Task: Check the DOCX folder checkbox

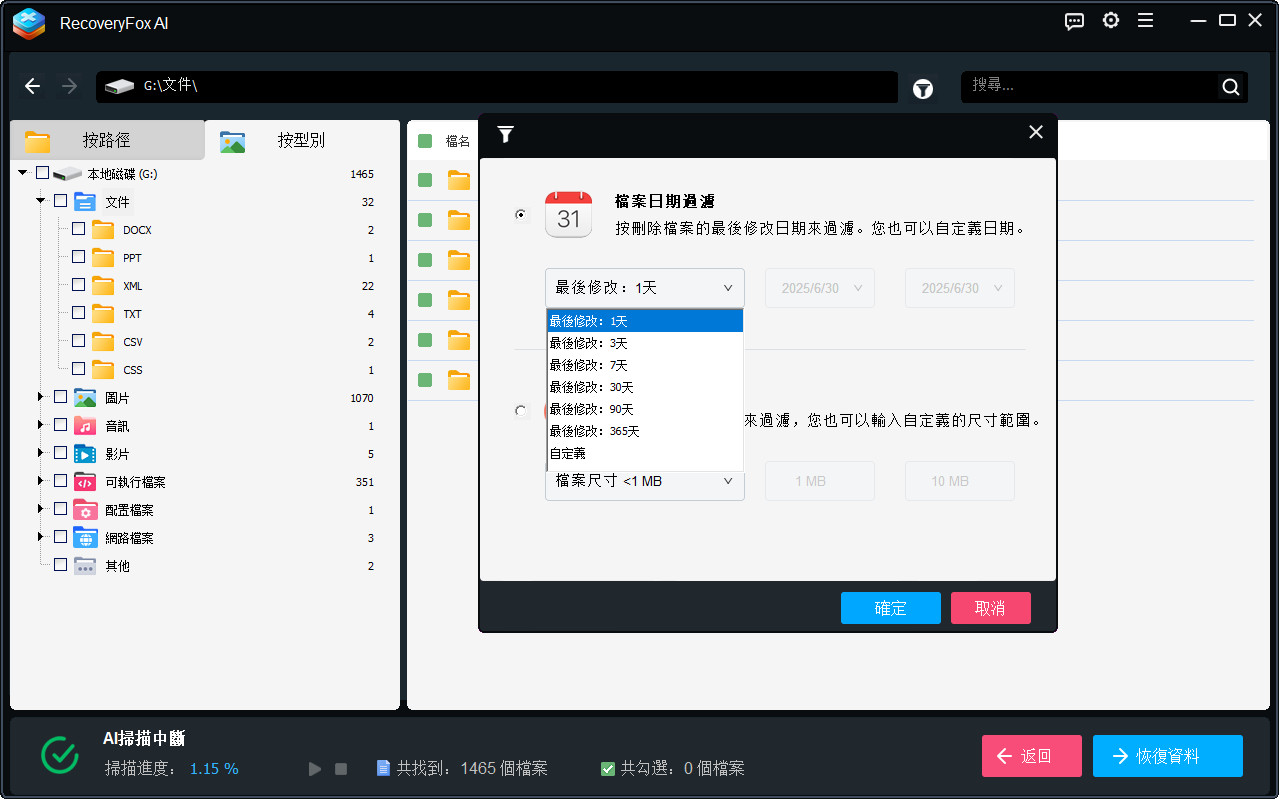Action: pyautogui.click(x=78, y=229)
